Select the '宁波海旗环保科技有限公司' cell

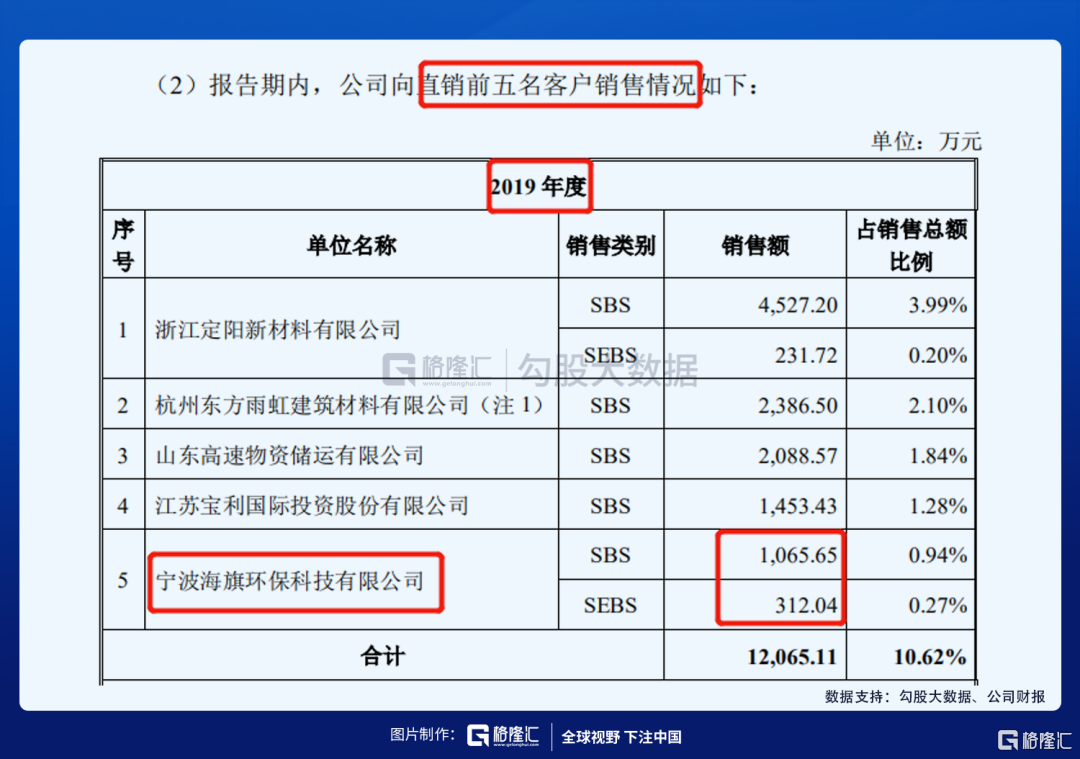351,579
